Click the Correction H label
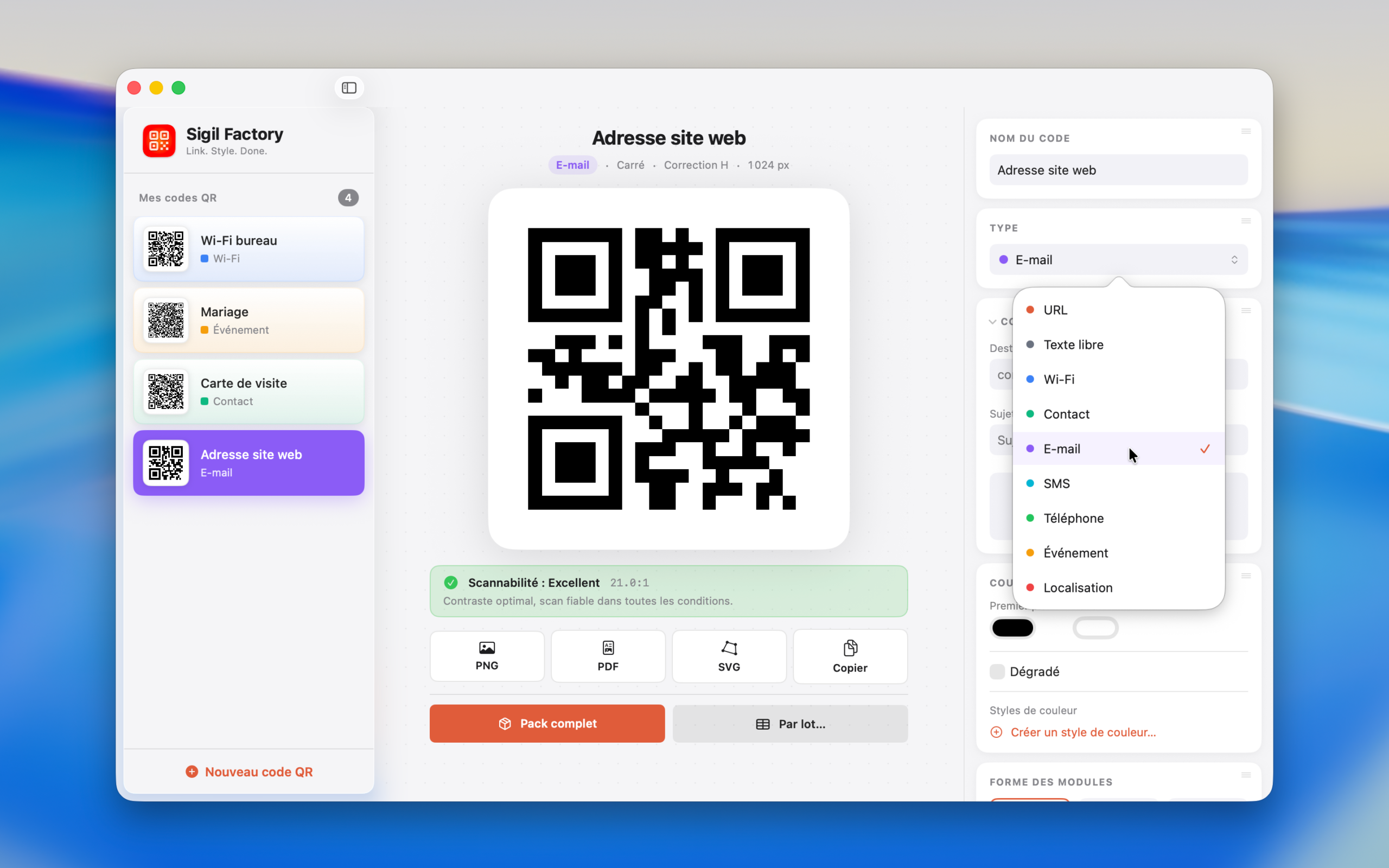This screenshot has height=868, width=1389. pos(696,165)
